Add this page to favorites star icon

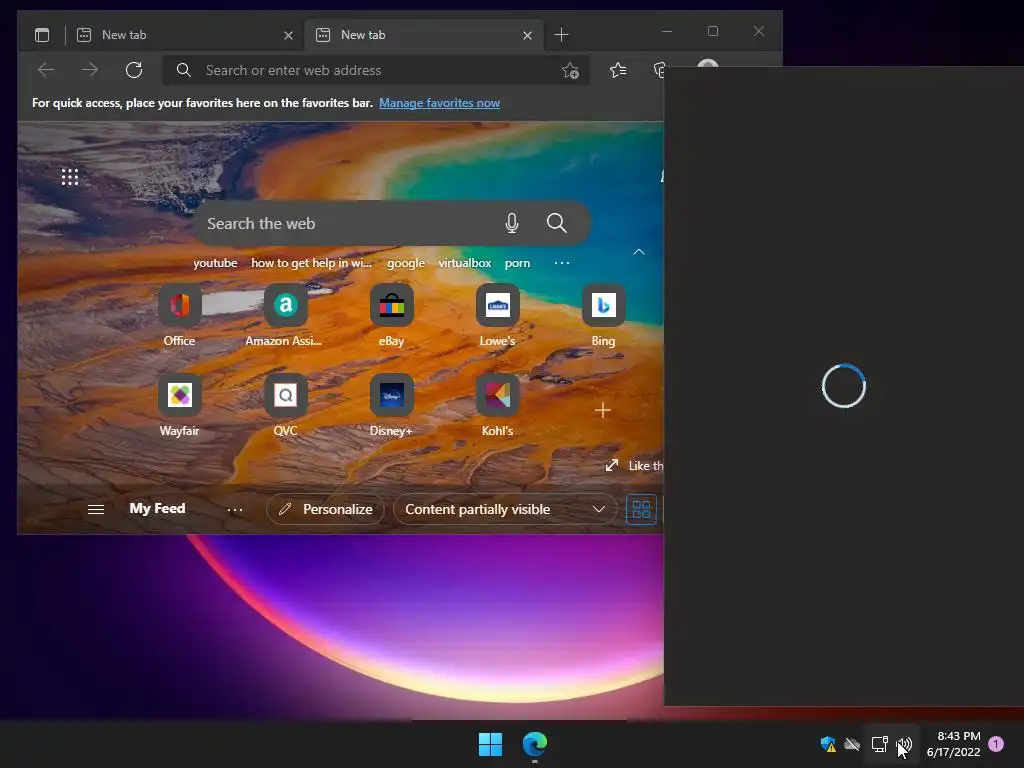click(570, 71)
